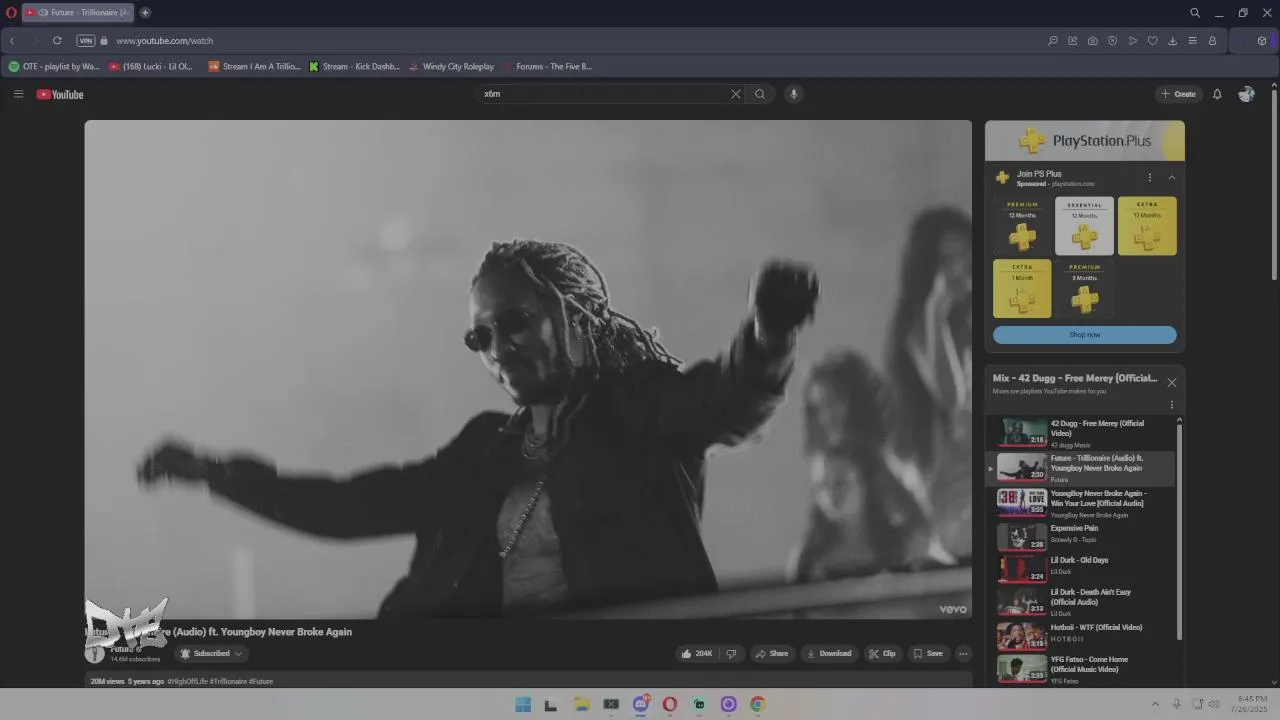Create a Clip of the video

tap(882, 654)
